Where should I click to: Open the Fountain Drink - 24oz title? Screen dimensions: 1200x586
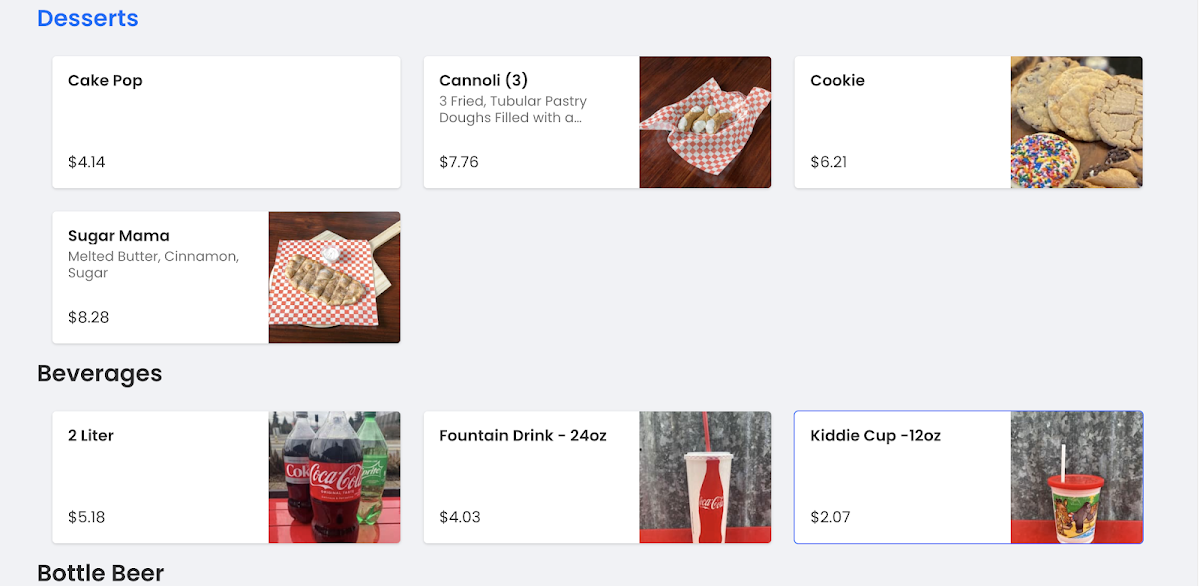[x=522, y=435]
